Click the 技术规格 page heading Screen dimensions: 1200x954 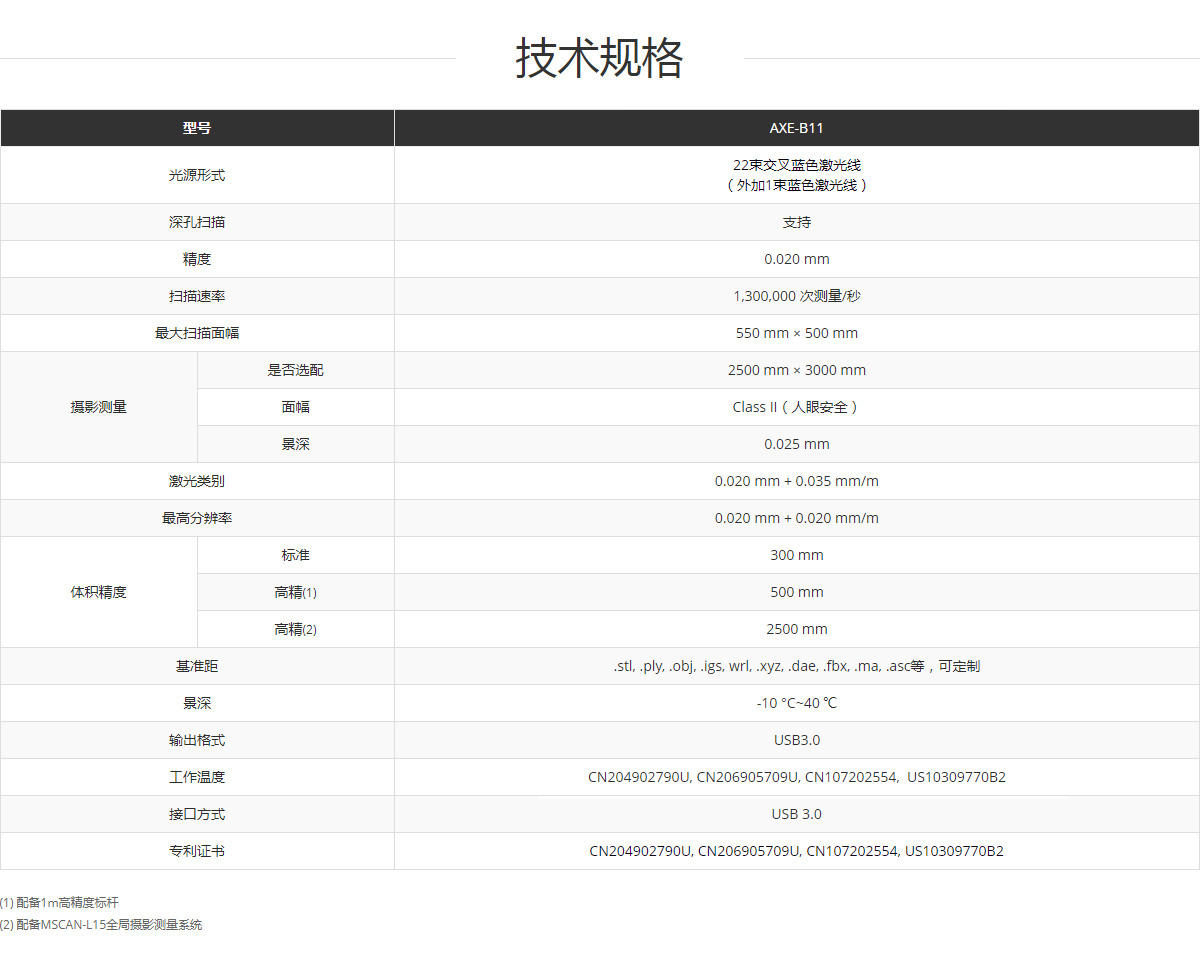click(x=599, y=58)
